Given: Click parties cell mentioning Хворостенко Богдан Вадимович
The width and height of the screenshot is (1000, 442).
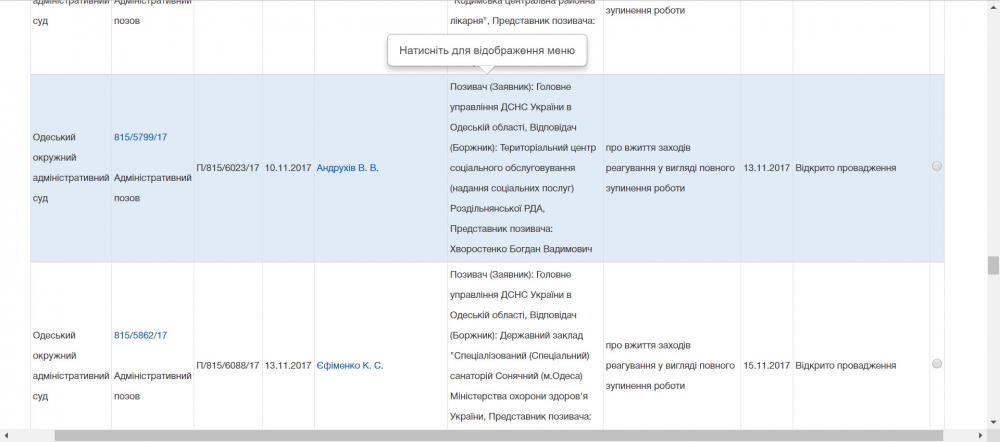Looking at the screenshot, I should click(524, 167).
